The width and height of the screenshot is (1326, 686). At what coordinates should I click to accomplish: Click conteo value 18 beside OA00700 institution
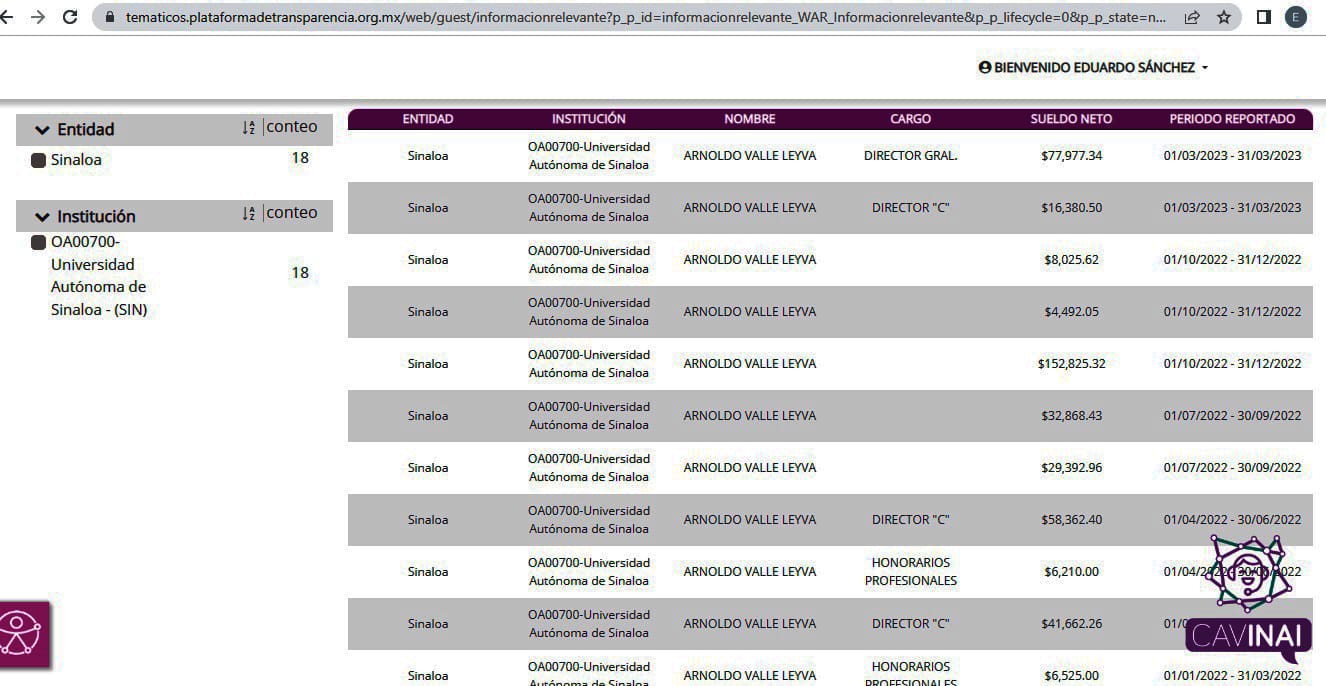click(x=300, y=273)
